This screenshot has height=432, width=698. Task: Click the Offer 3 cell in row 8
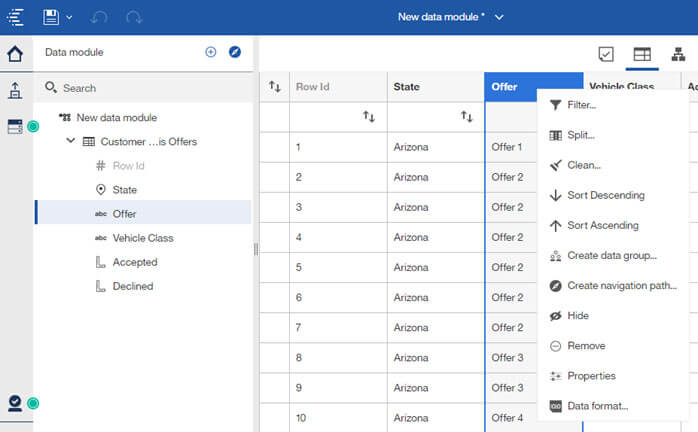(511, 358)
